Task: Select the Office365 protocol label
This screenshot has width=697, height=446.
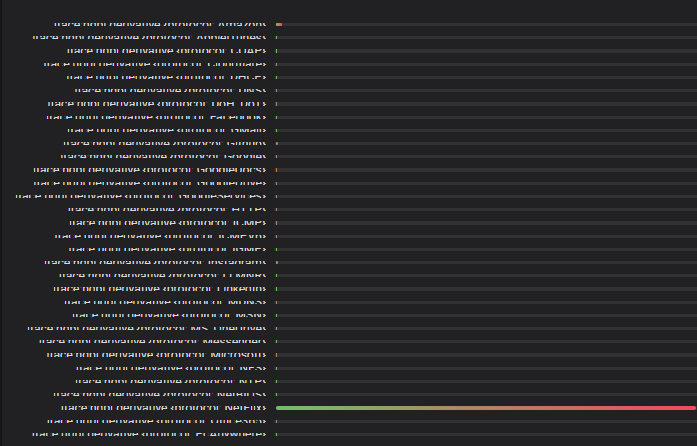Action: click(x=156, y=421)
